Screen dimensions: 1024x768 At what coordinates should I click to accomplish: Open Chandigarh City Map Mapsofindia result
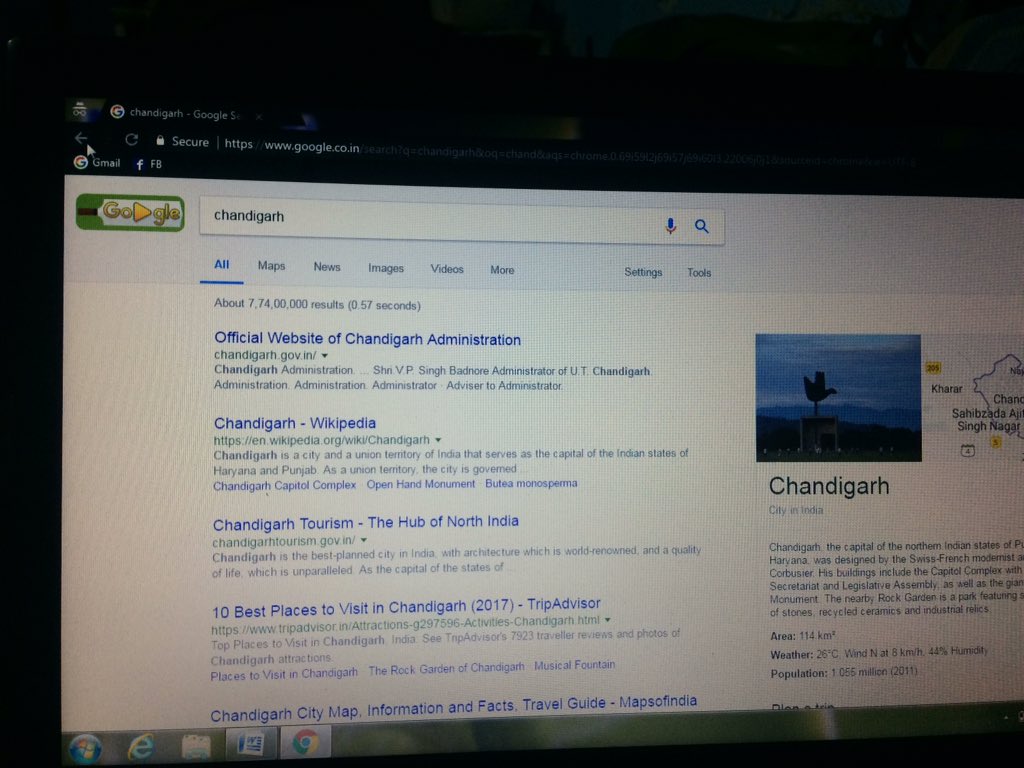(x=453, y=708)
